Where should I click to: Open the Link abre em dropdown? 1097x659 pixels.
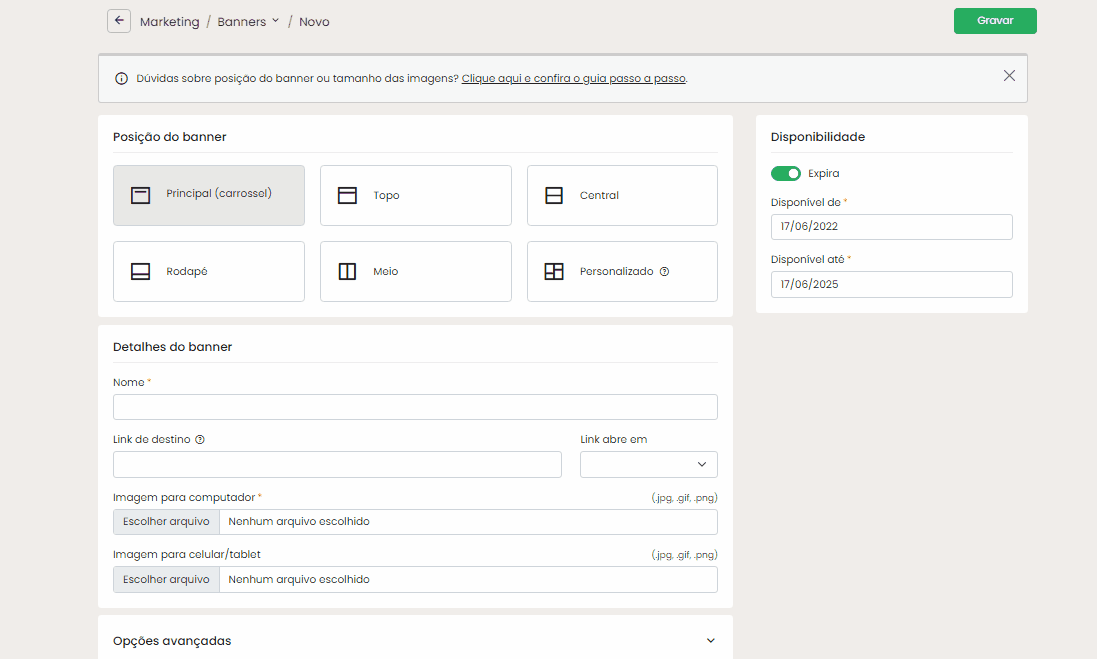pos(648,464)
